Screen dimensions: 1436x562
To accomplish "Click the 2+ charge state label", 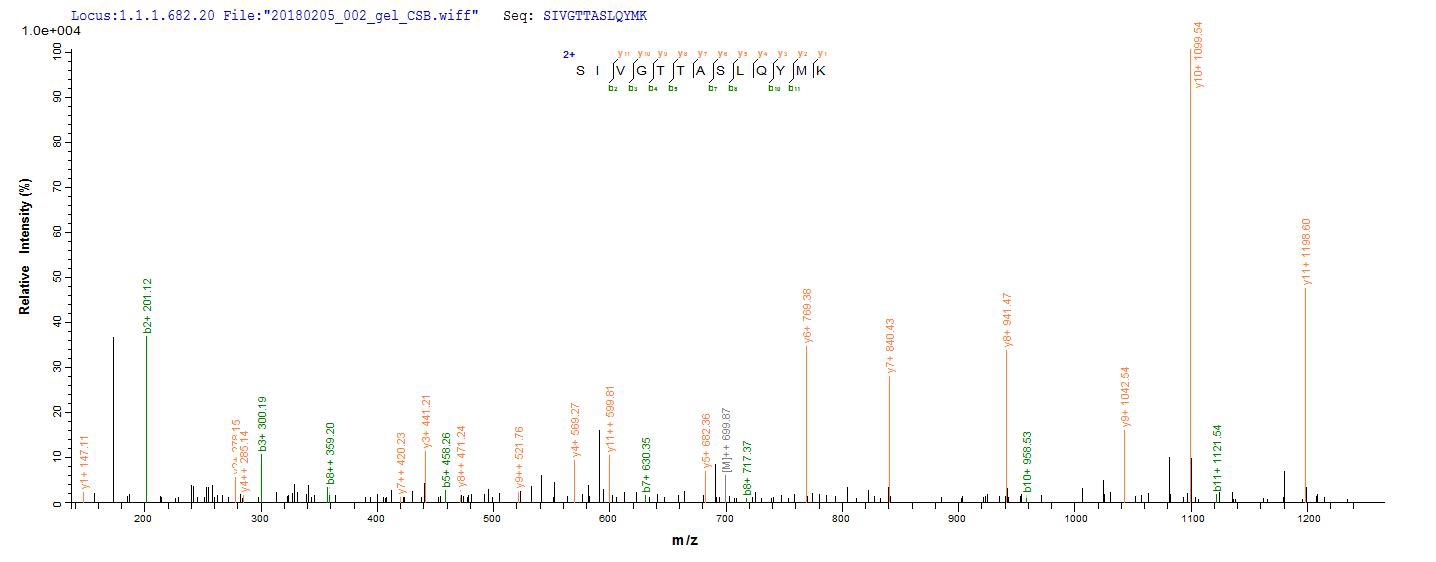I will pos(568,55).
